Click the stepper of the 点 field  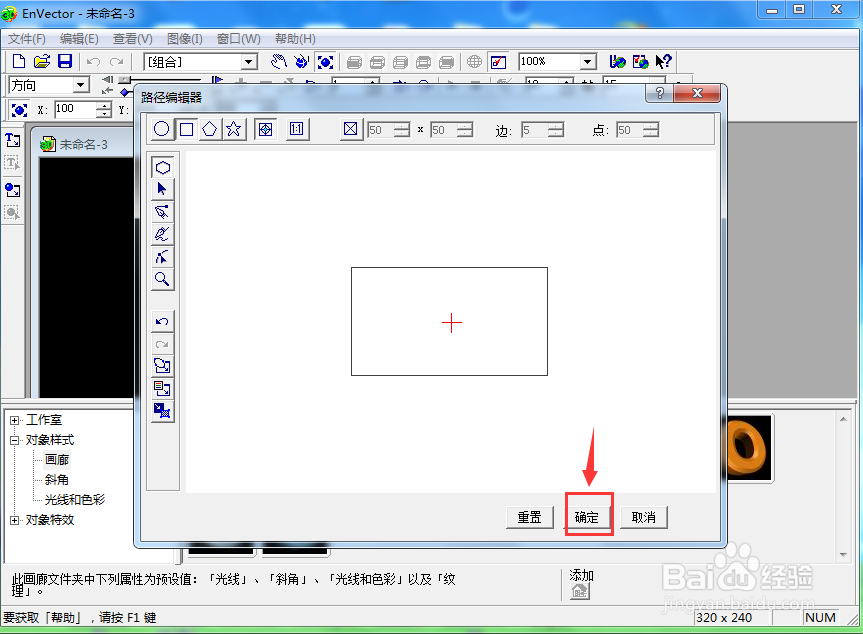651,130
